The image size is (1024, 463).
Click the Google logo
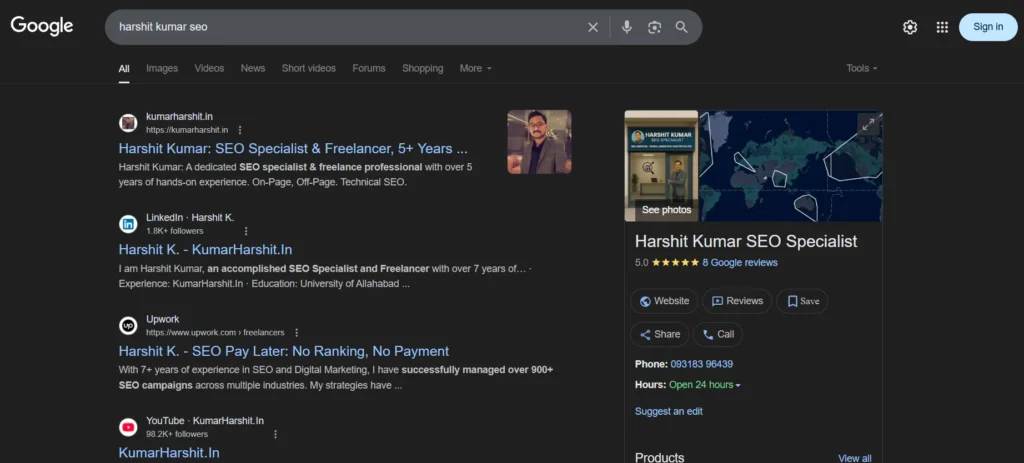coord(42,26)
